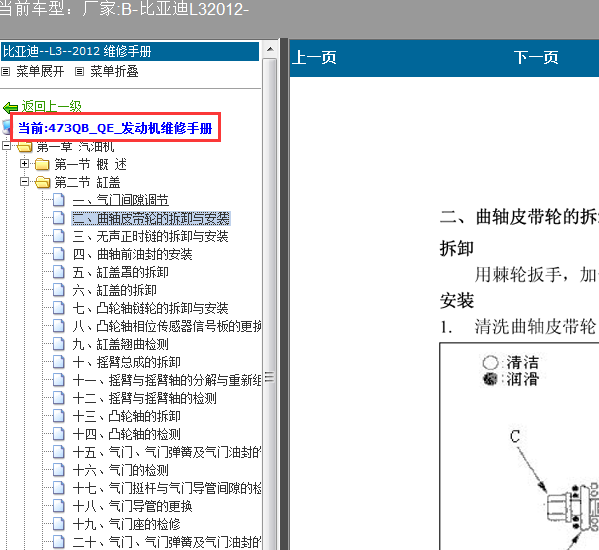The image size is (599, 550).
Task: Open 十四、凸轮轴的检测
Action: coord(126,434)
